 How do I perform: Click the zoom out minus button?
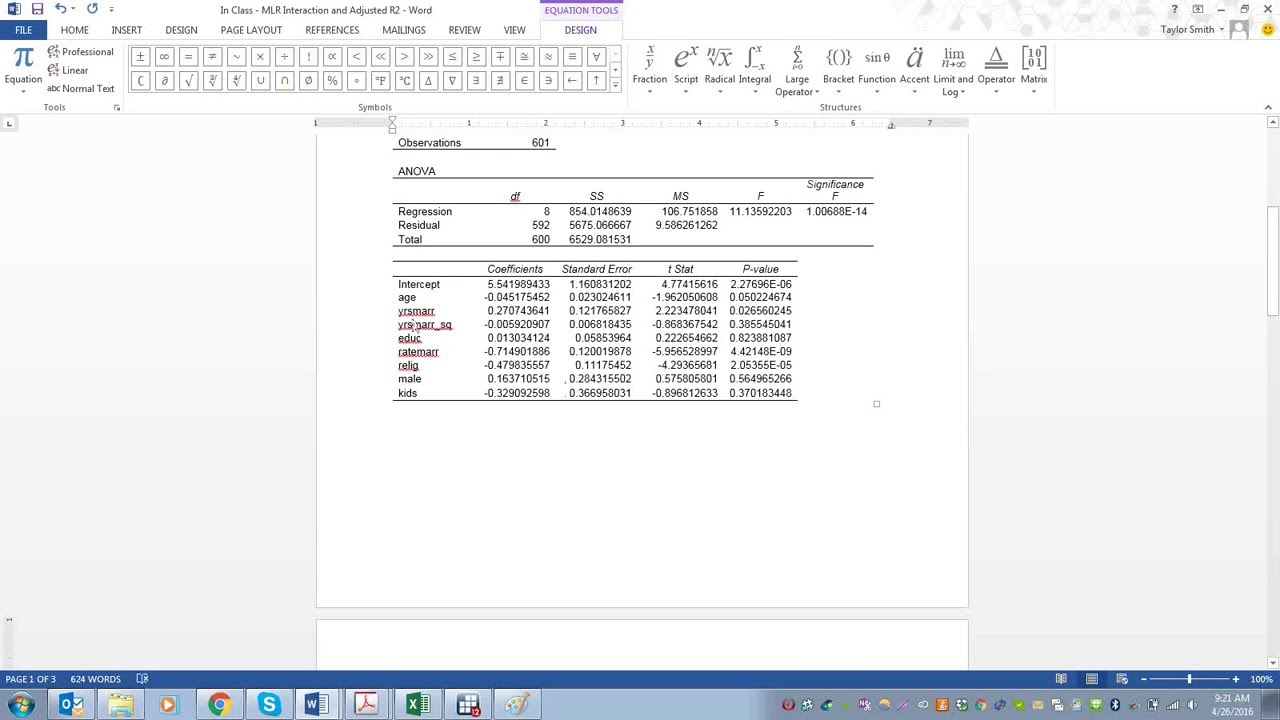1143,679
